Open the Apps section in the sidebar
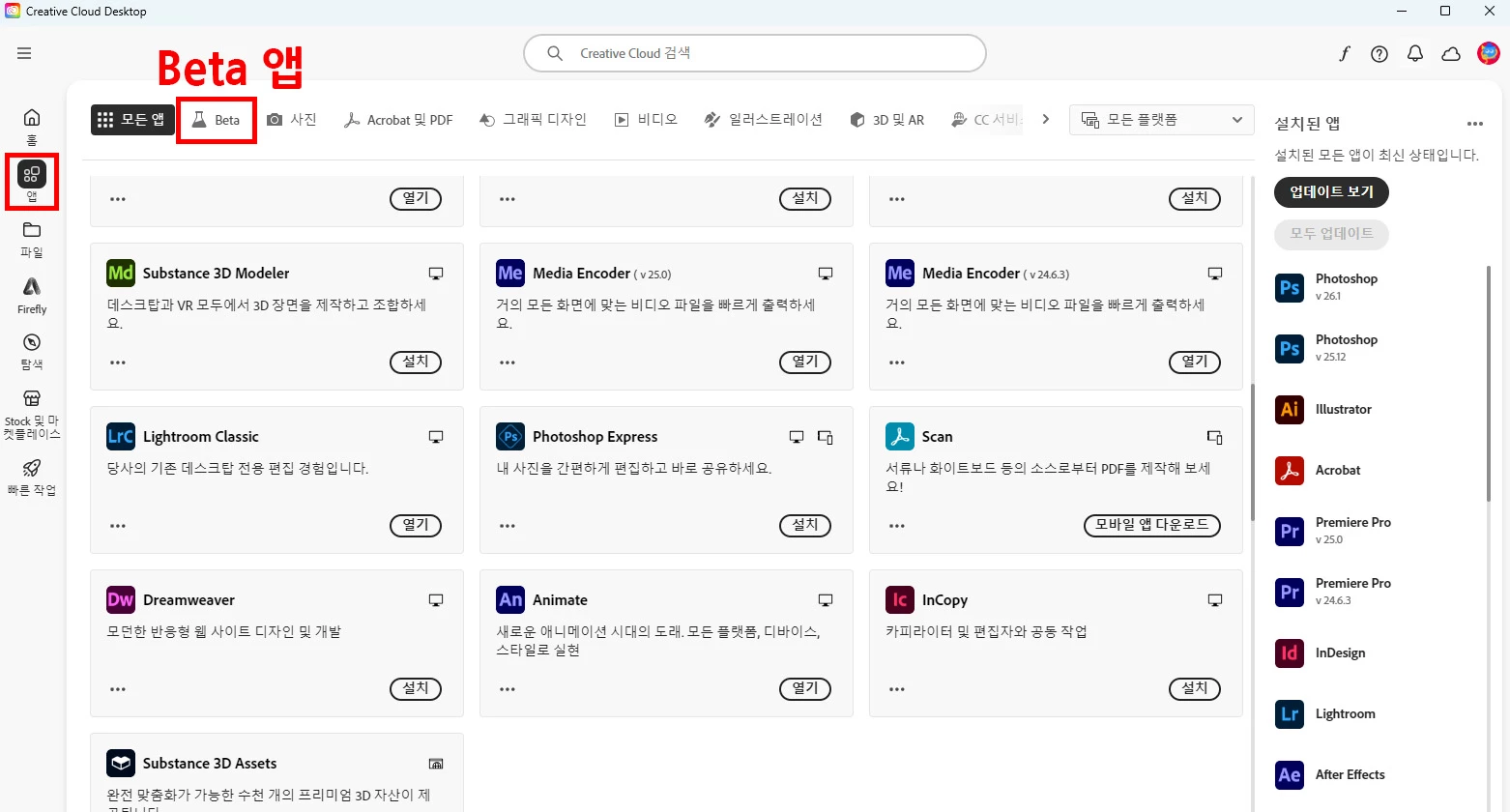The image size is (1510, 812). (32, 181)
